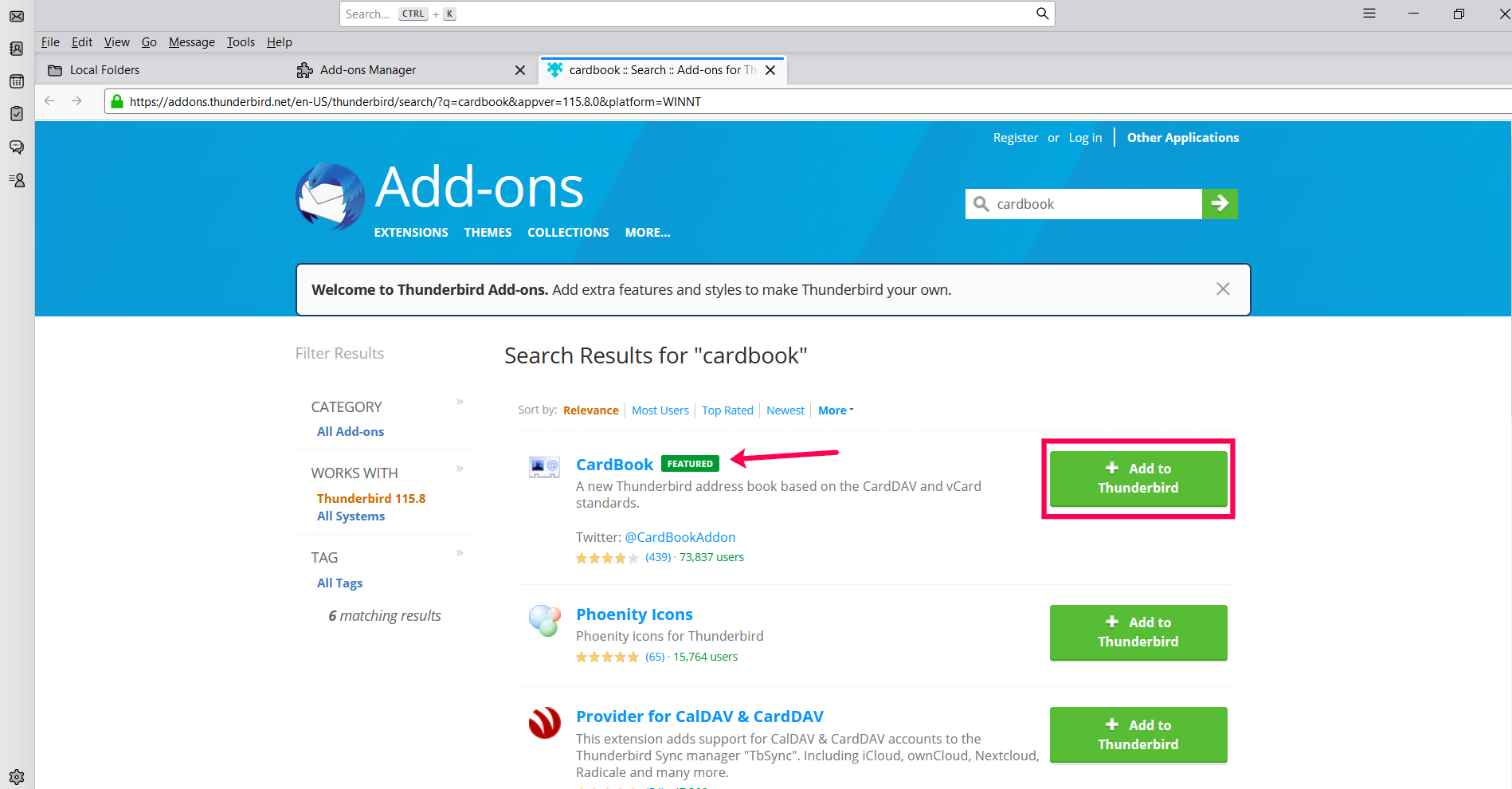Click the global search magnifier icon
Viewport: 1512px width, 789px height.
pos(1042,14)
